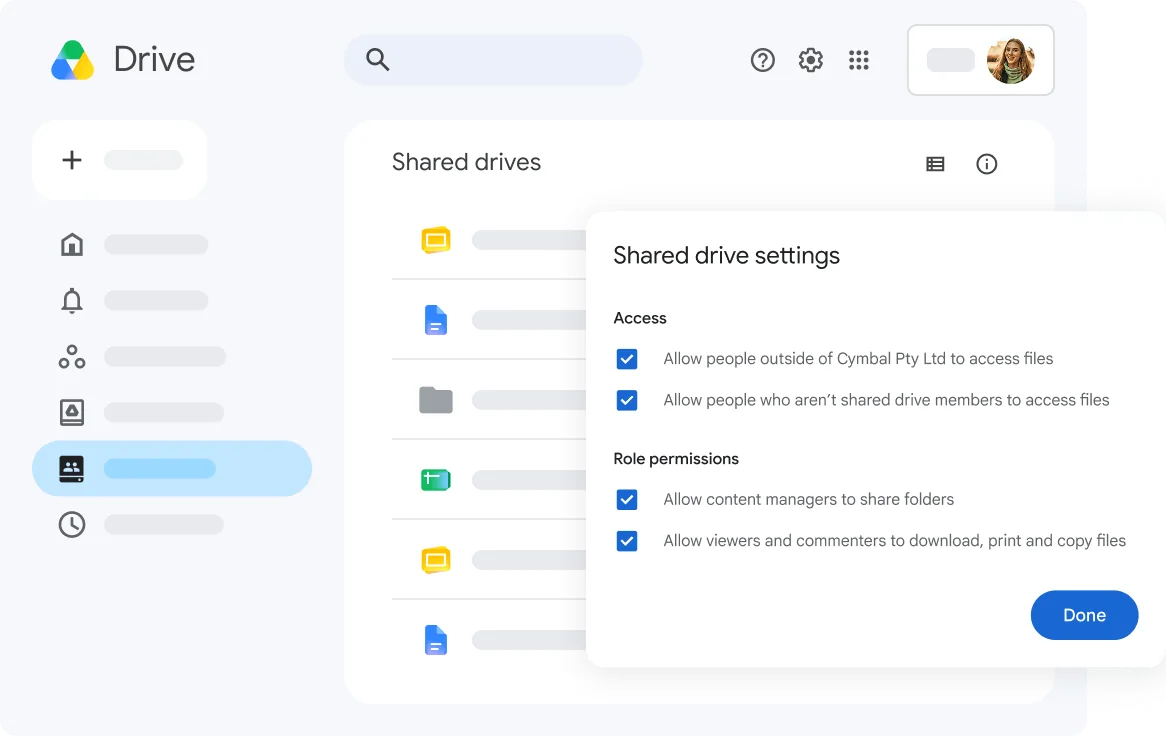Select the gray folder row
The width and height of the screenshot is (1166, 736).
[x=489, y=400]
